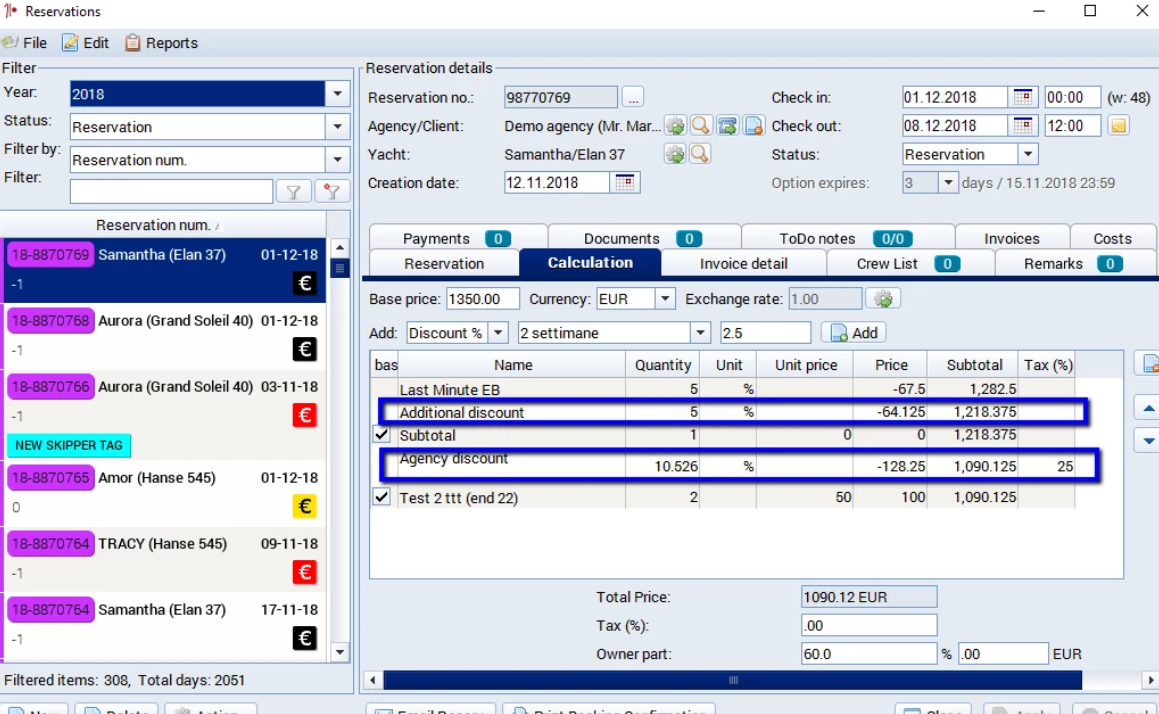Viewport: 1159px width, 714px height.
Task: Open calendar picker for Check out date
Action: click(x=1023, y=126)
